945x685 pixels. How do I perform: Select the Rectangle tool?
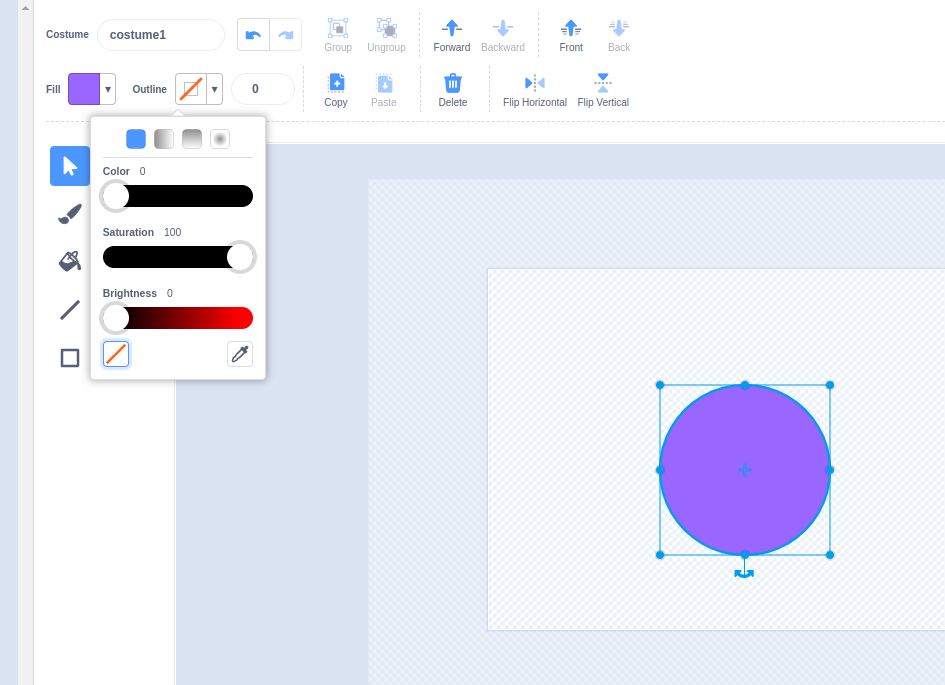point(70,358)
